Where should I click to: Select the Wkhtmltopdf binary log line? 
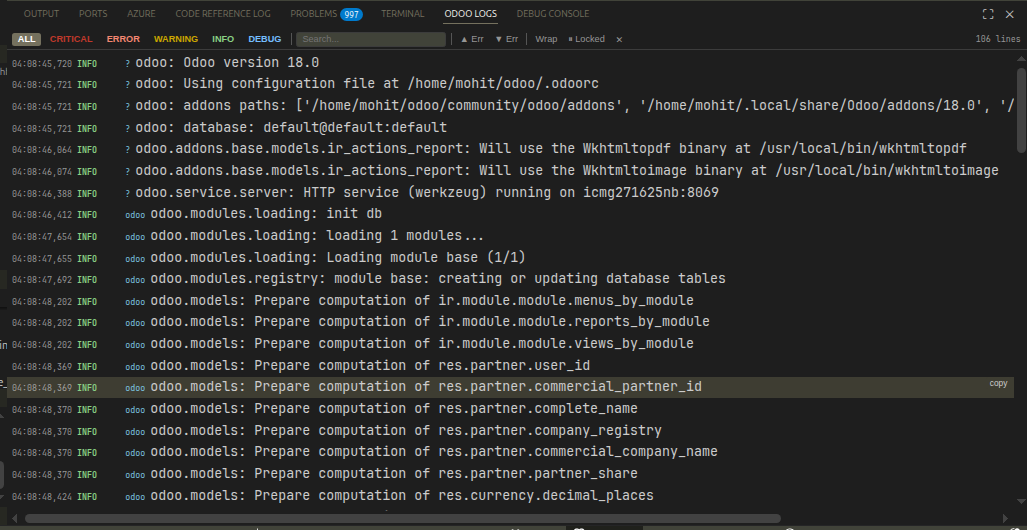(510, 149)
